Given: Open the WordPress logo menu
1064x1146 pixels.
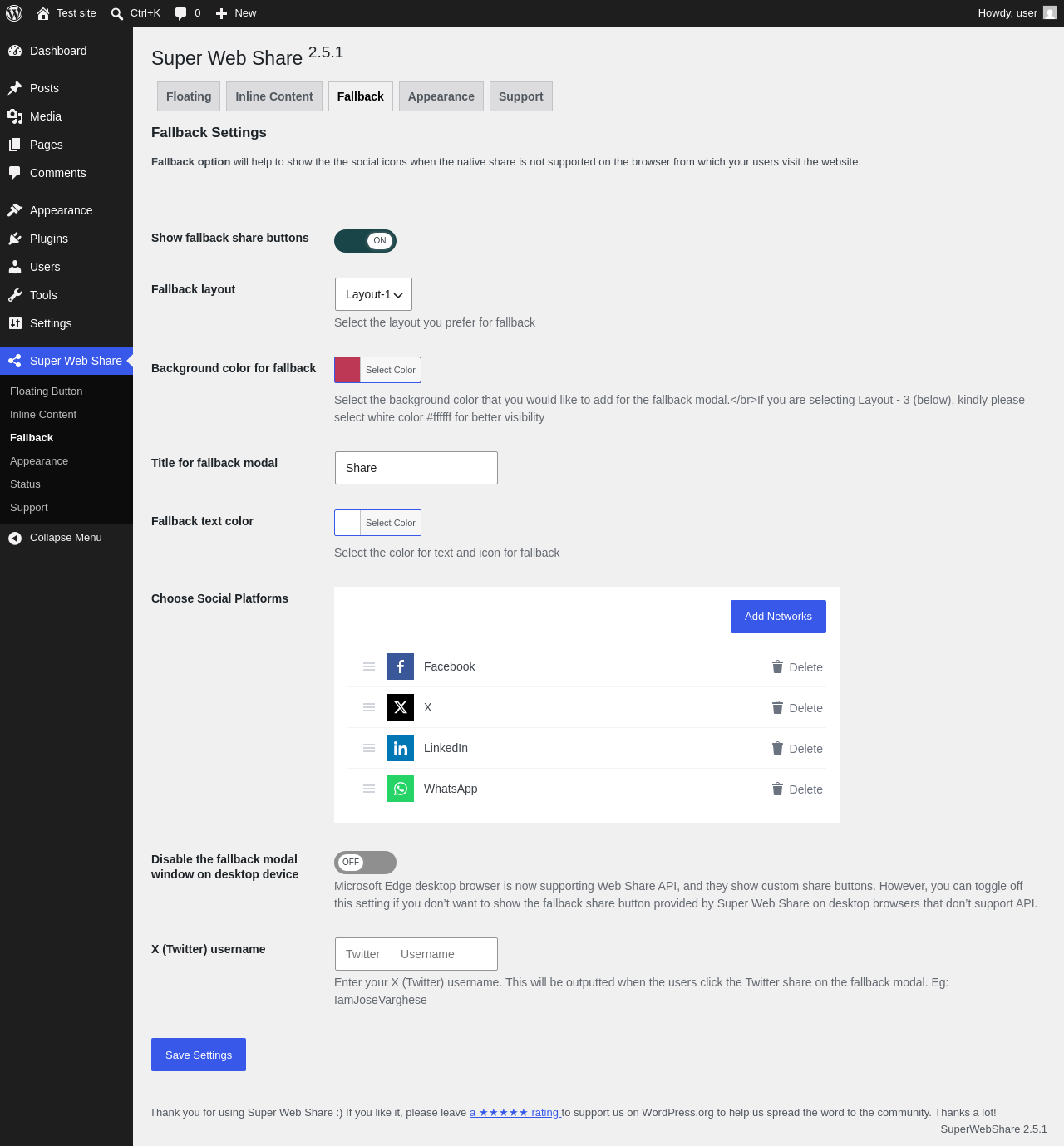Looking at the screenshot, I should point(14,13).
